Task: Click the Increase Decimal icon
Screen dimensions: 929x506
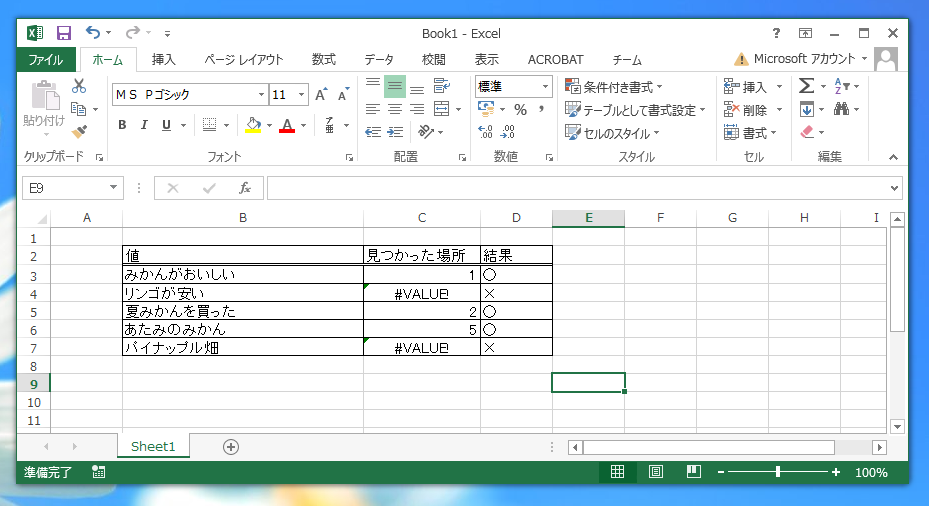Action: tap(485, 132)
